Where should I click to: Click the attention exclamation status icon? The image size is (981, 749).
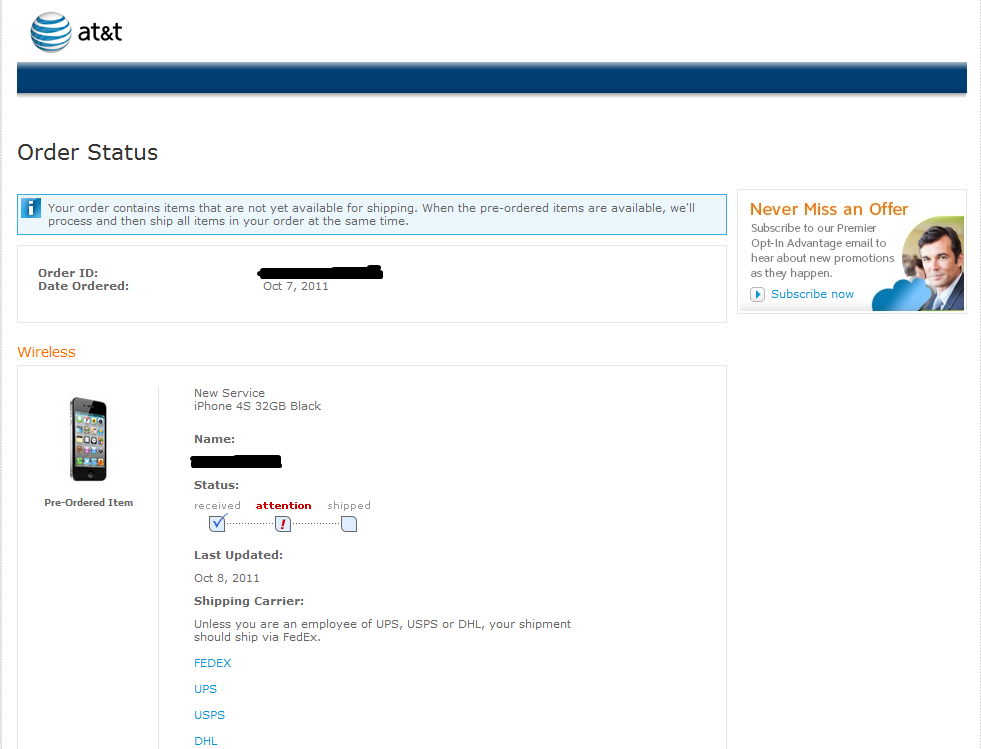click(x=283, y=524)
